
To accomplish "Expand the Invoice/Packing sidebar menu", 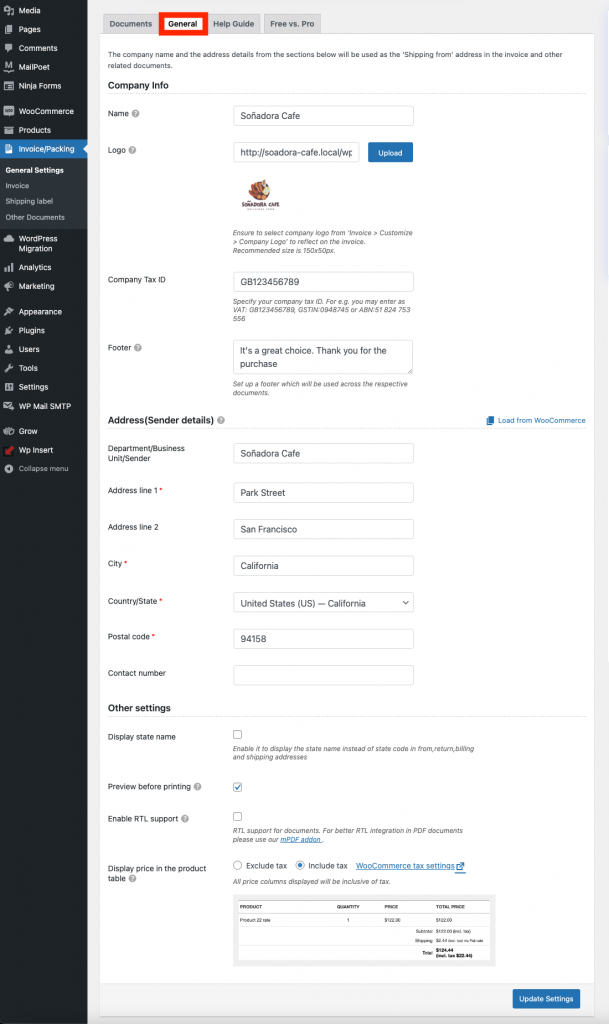I will [x=44, y=149].
